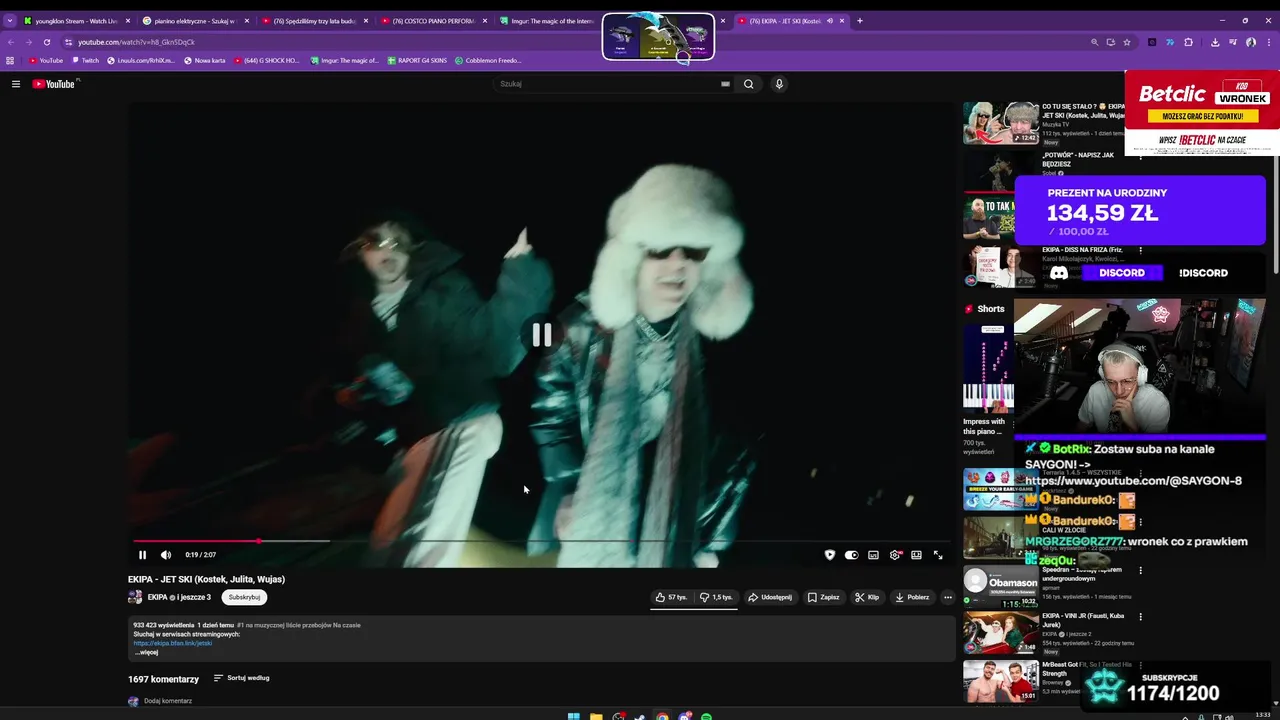The image size is (1280, 720).
Task: Switch to theater mode
Action: pos(916,555)
